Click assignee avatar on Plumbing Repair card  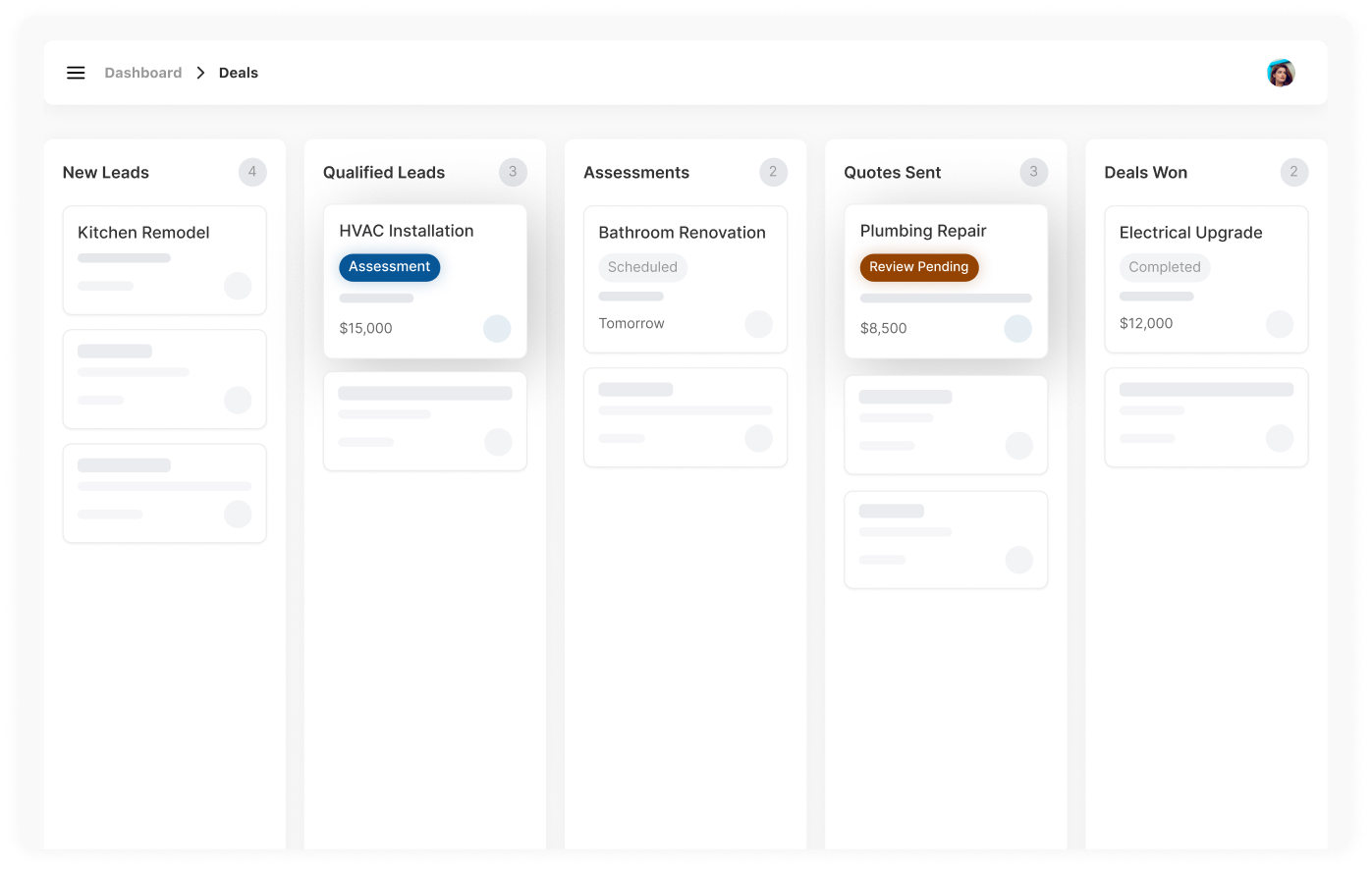coord(1017,328)
